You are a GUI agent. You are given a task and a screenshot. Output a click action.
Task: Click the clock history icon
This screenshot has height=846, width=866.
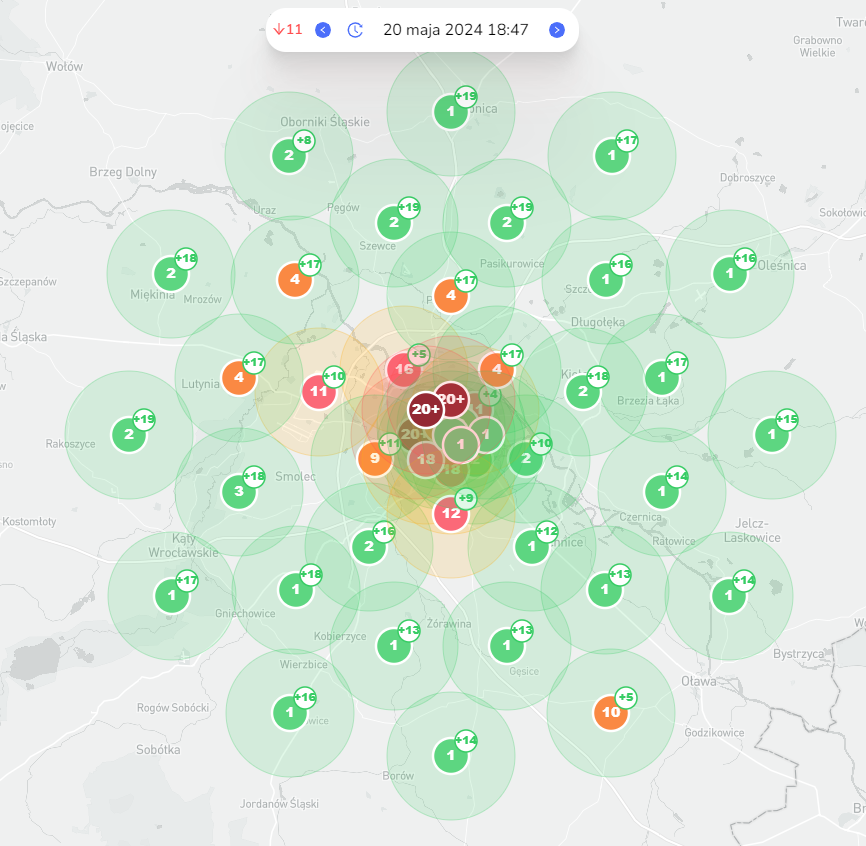(355, 30)
